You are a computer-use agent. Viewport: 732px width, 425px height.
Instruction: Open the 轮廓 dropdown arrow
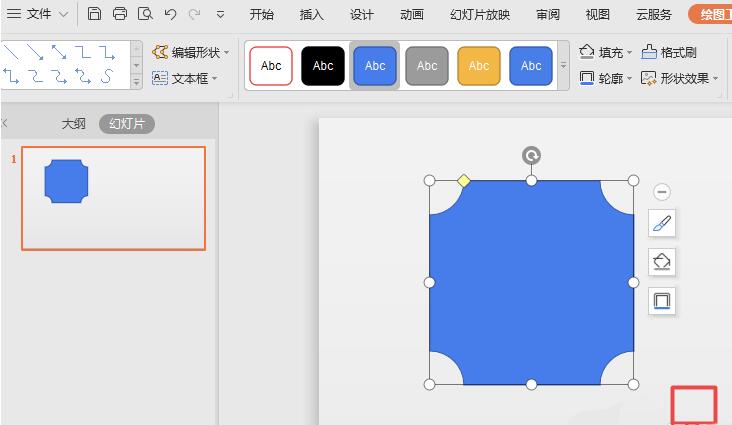click(x=629, y=78)
